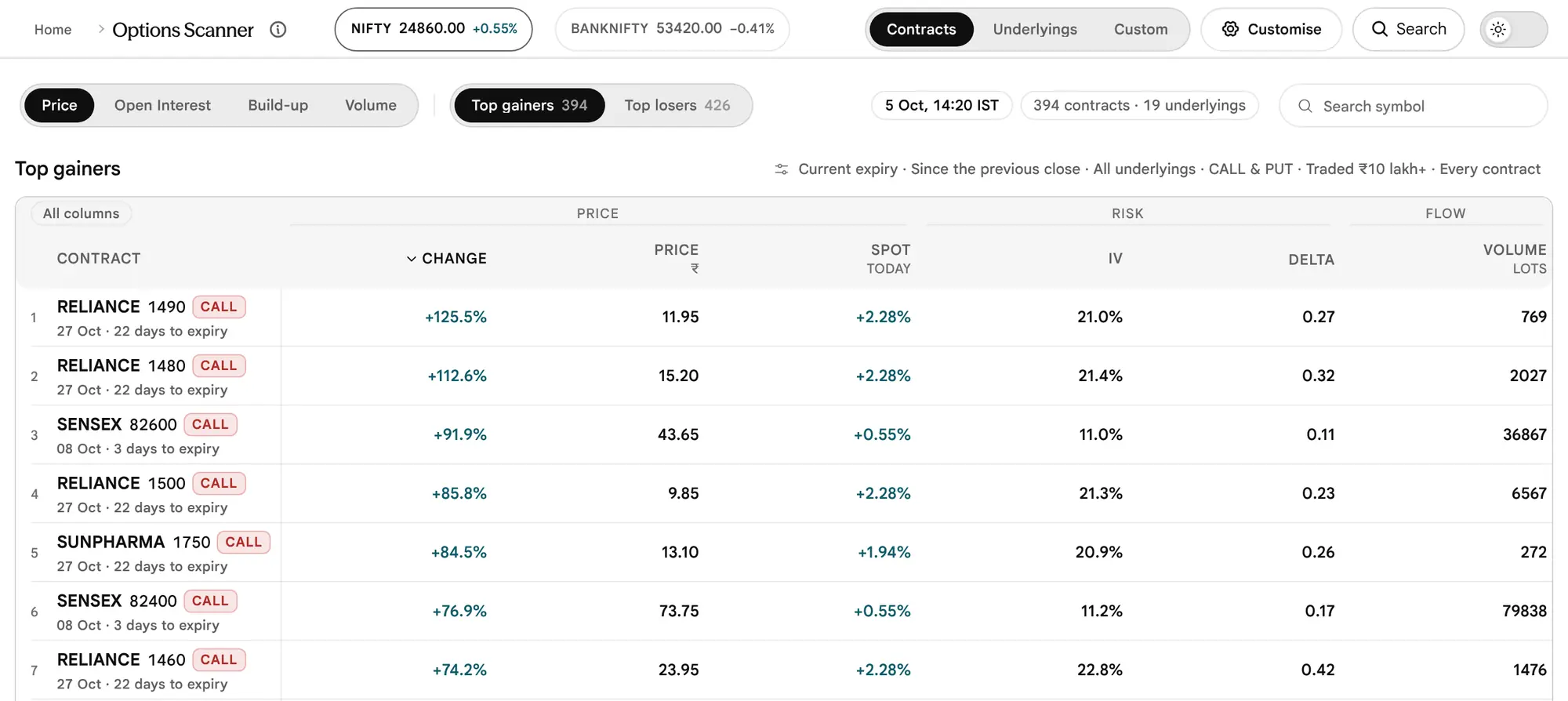This screenshot has height=701, width=1568.
Task: Select the Price metric tab
Action: click(60, 106)
